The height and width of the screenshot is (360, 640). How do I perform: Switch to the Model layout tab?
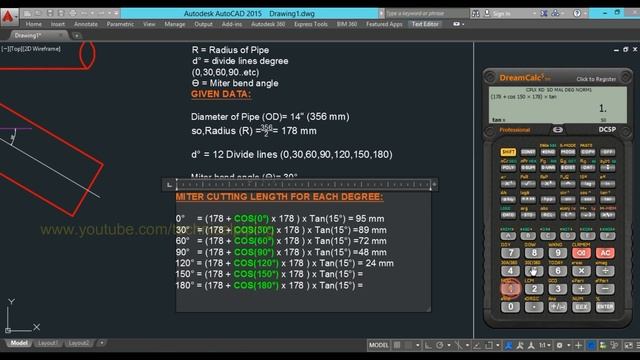pyautogui.click(x=19, y=343)
